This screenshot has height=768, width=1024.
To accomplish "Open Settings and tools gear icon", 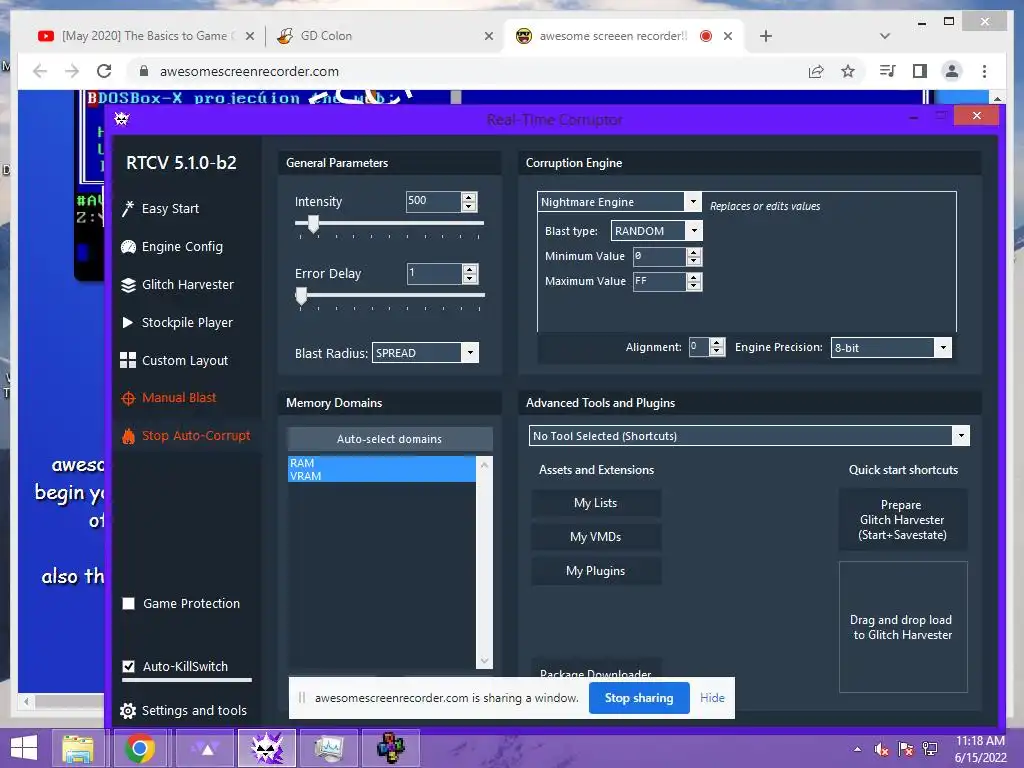I will (x=128, y=711).
